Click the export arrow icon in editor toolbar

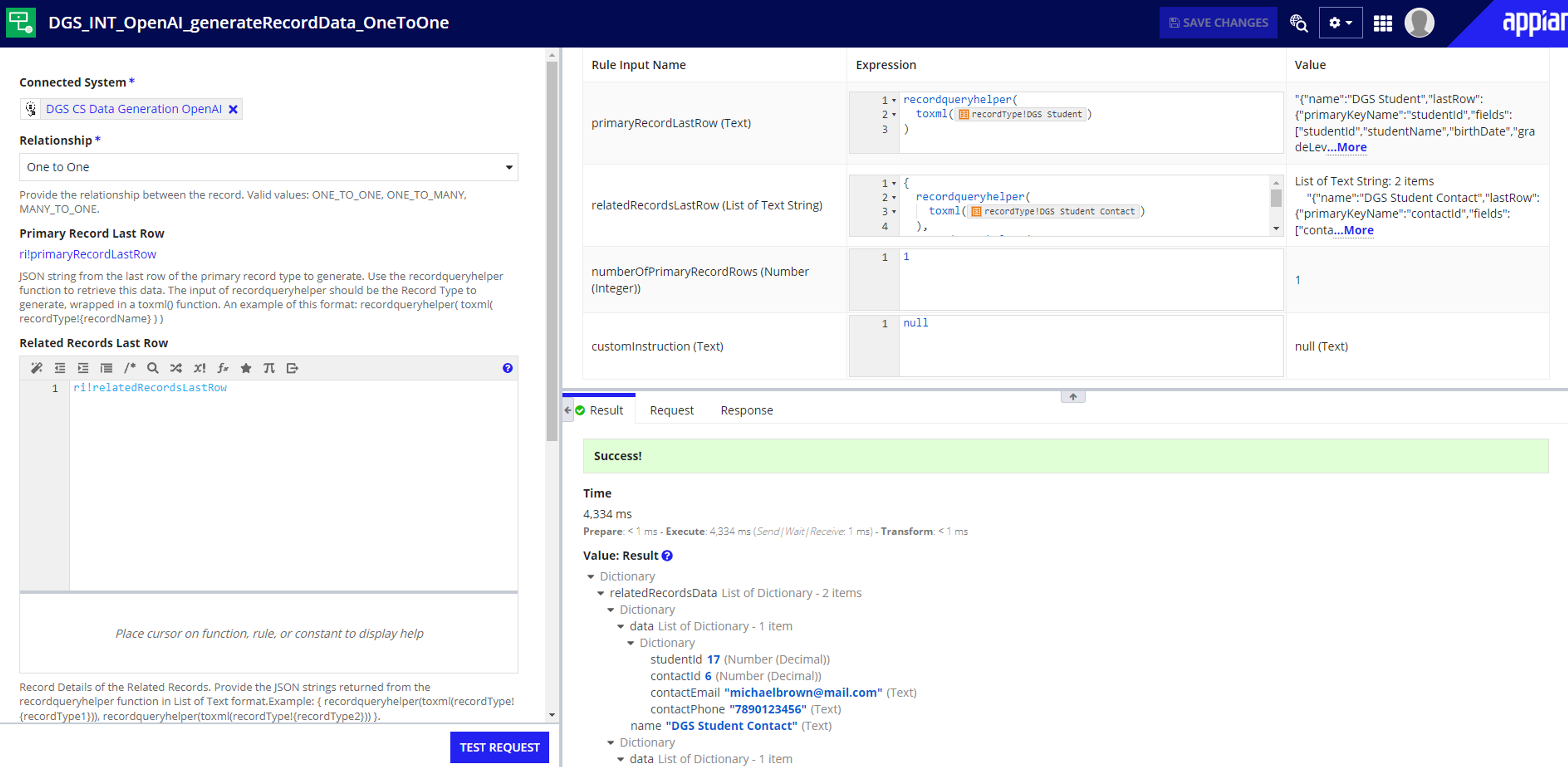(292, 368)
